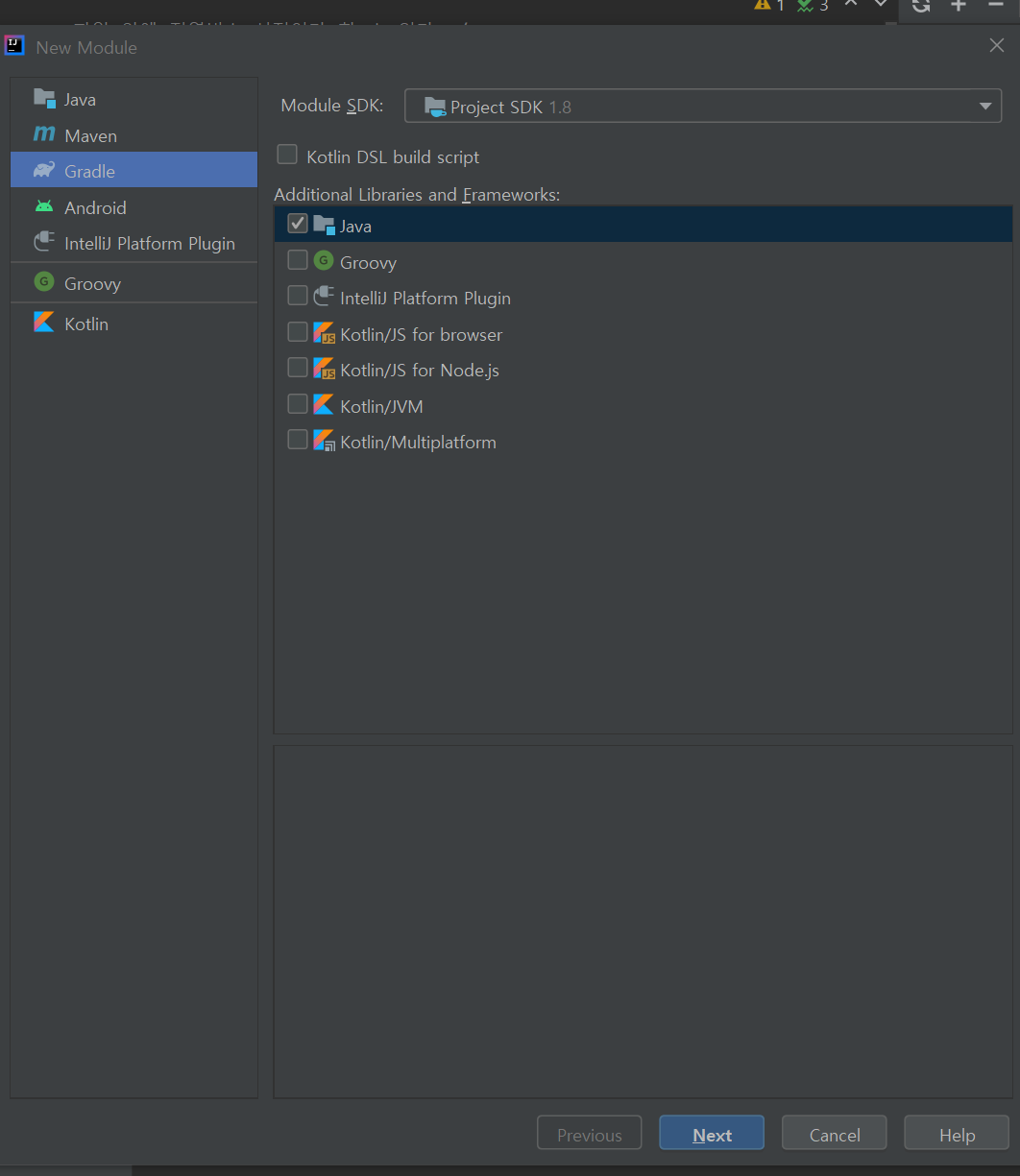
Task: Select the 'Kotlin/JVM' row text
Action: click(x=381, y=407)
